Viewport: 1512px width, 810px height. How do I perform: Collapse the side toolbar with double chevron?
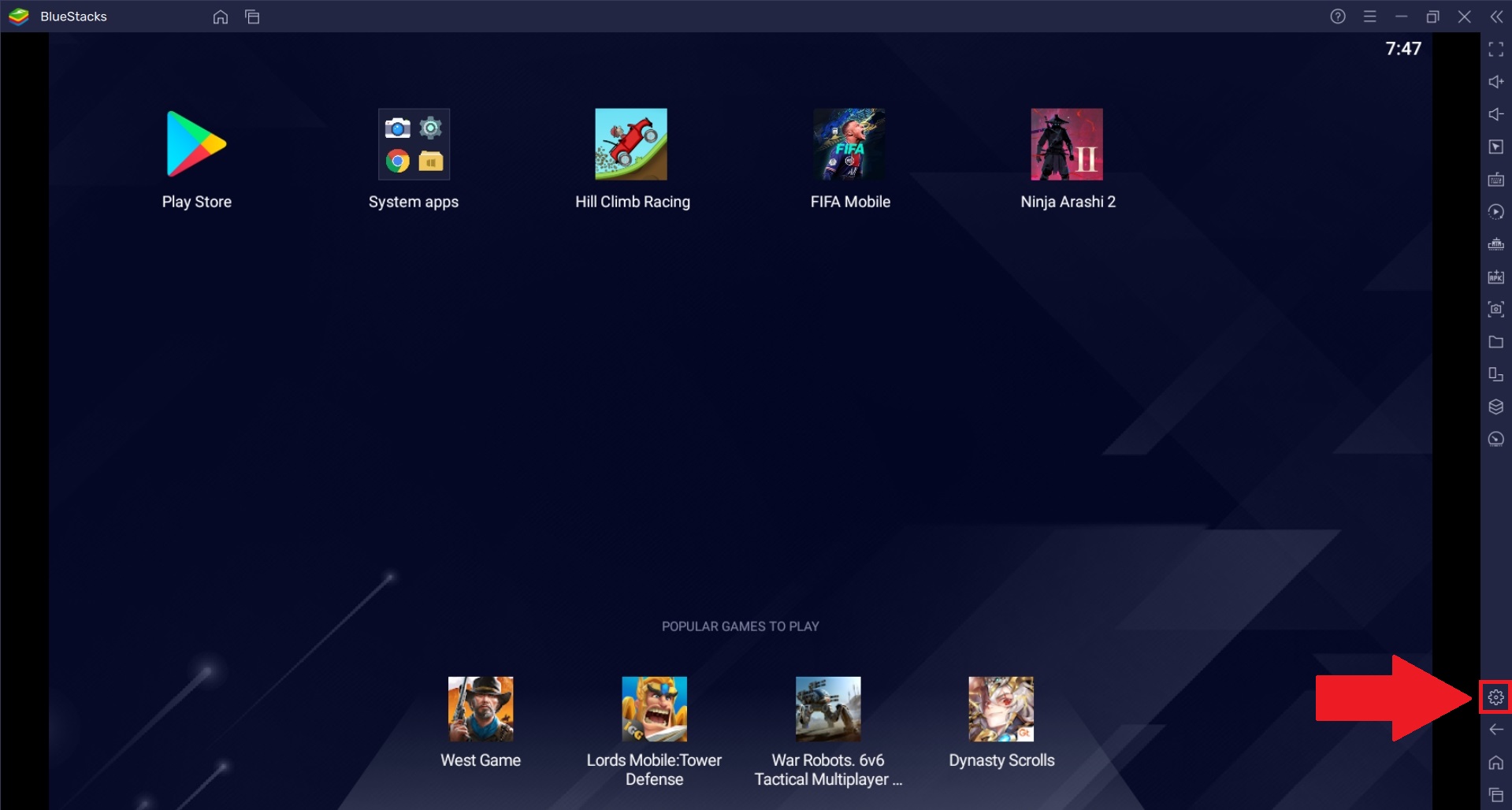[x=1495, y=17]
